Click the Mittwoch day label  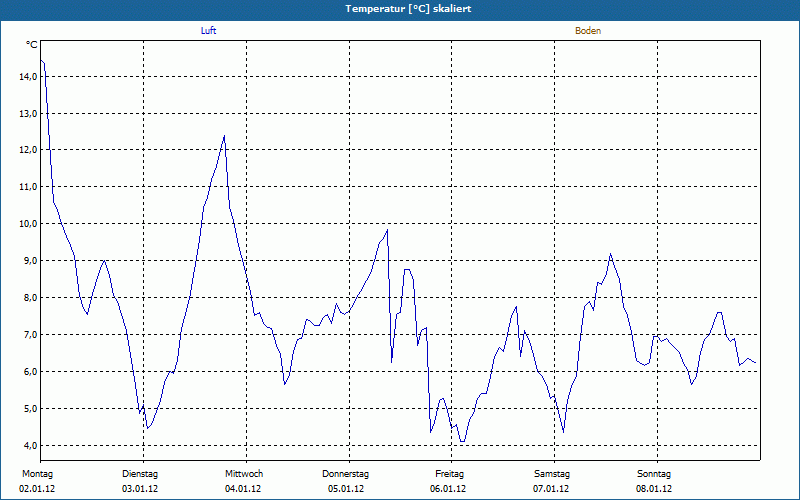[x=244, y=474]
